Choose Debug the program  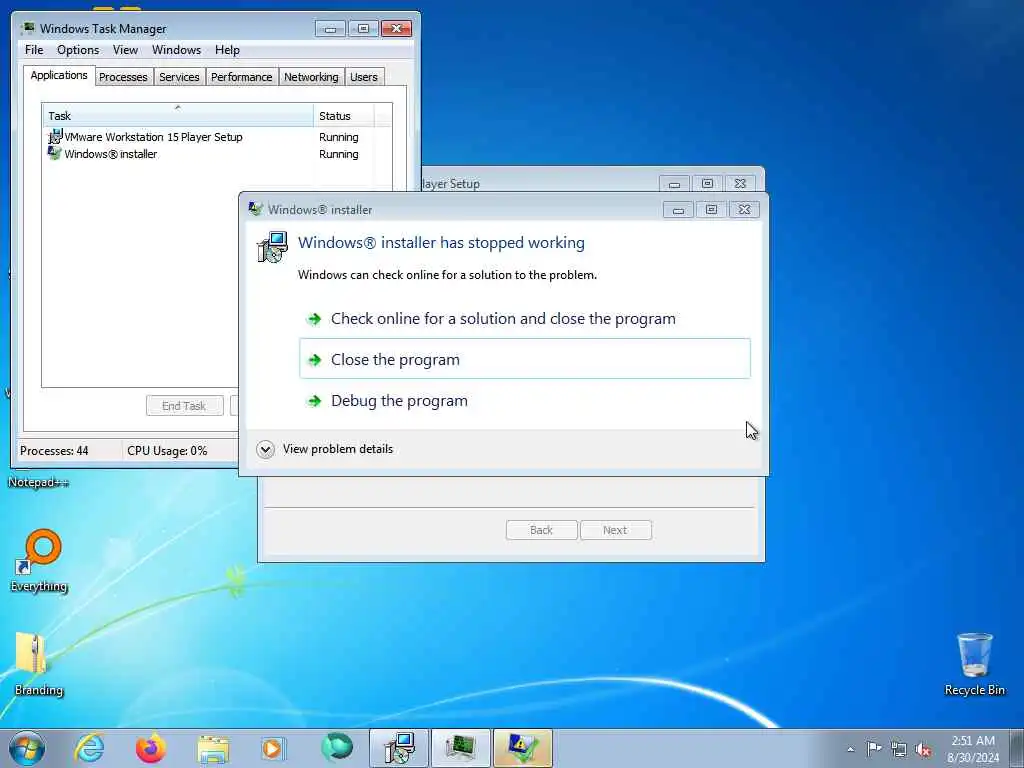click(x=525, y=400)
